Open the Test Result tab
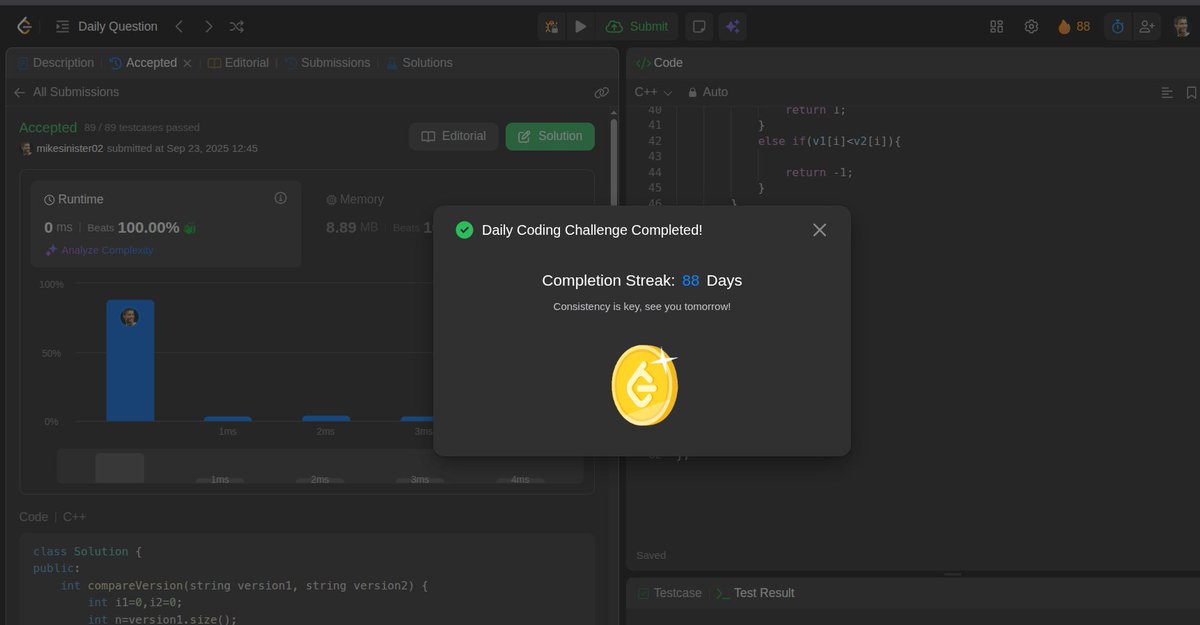 point(755,593)
